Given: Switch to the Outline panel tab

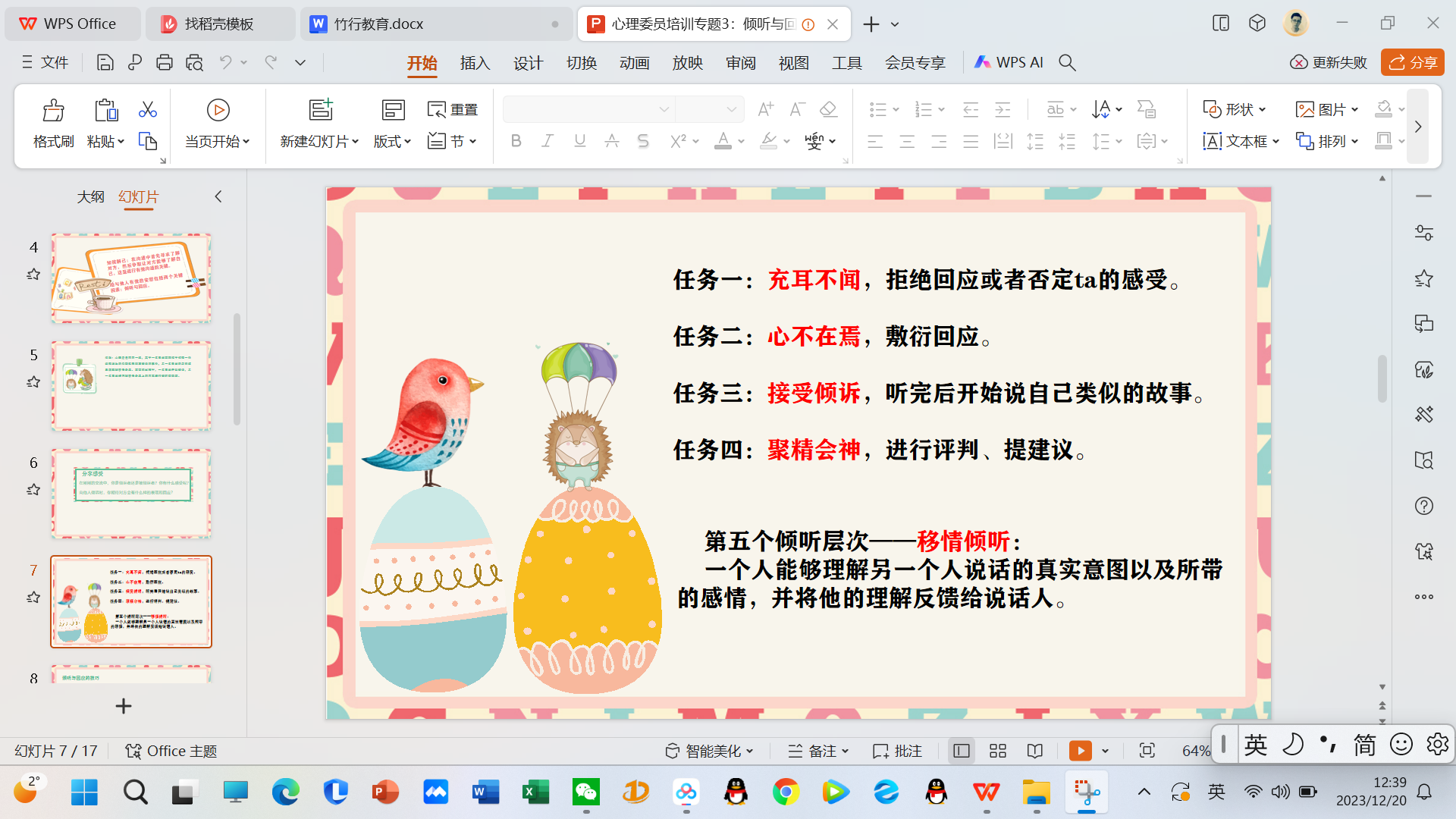Looking at the screenshot, I should coord(90,196).
